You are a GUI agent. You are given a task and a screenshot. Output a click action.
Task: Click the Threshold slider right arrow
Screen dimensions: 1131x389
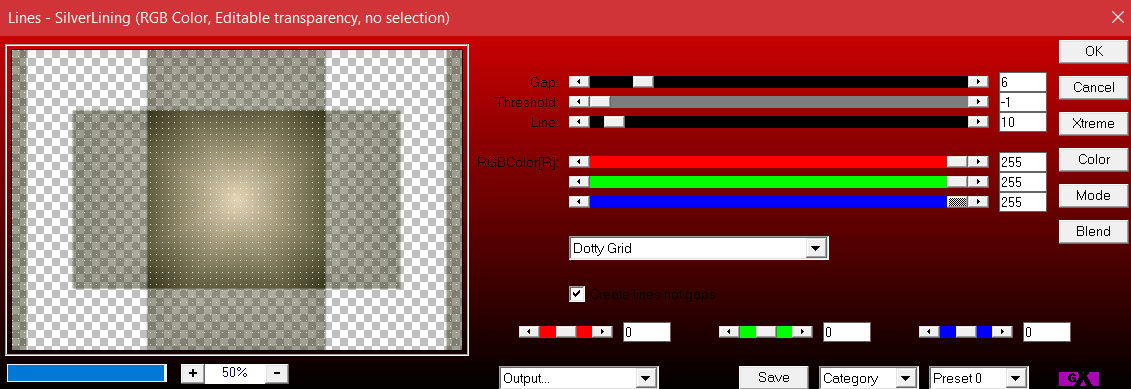coord(977,102)
